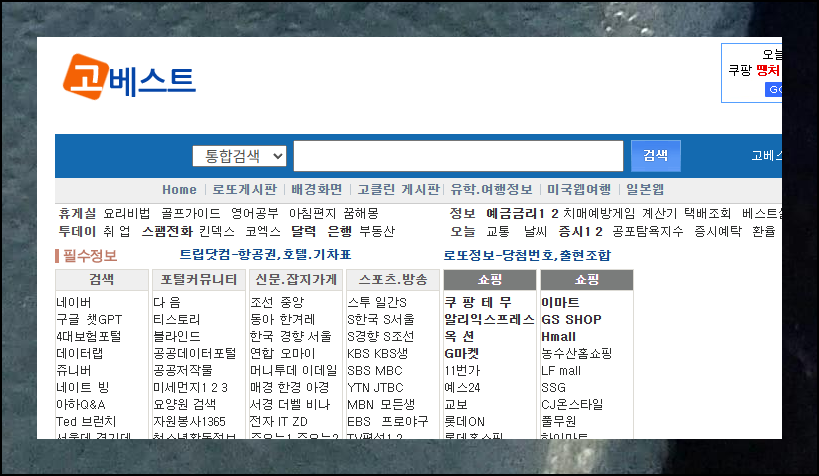
Task: Click the 데이터랩 link
Action: [x=79, y=353]
